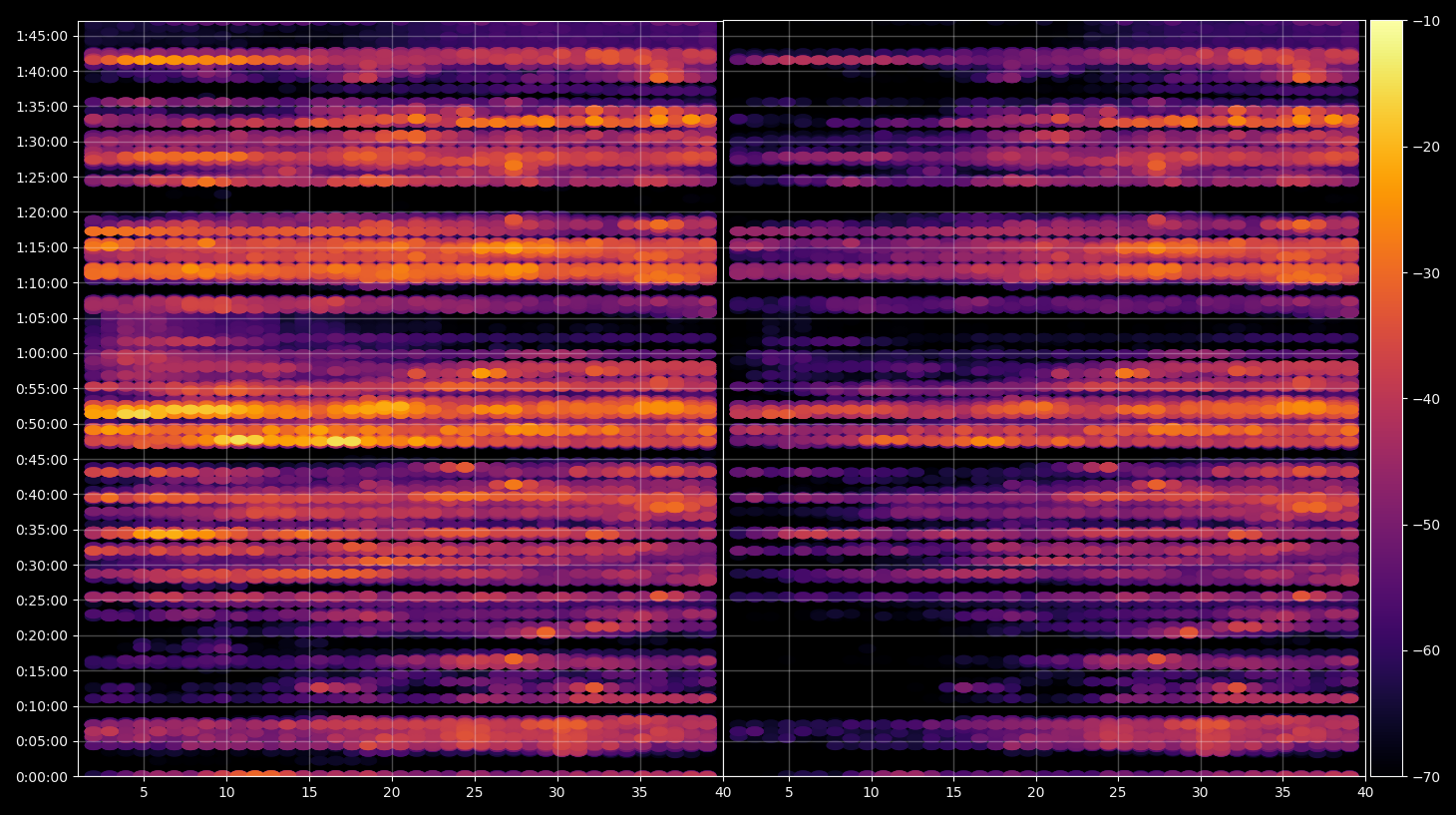1456x815 pixels.
Task: Click the 1:00:00 time axis label
Action: [x=42, y=353]
